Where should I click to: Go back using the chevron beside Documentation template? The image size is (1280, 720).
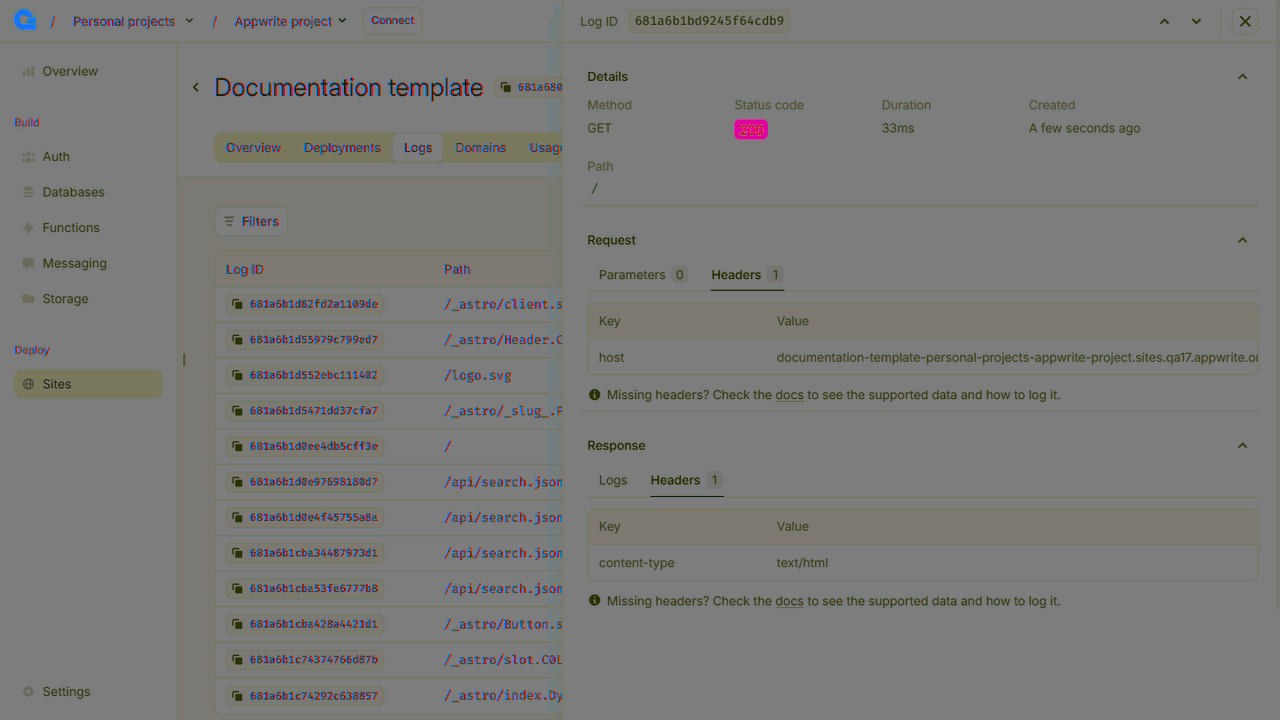(196, 87)
